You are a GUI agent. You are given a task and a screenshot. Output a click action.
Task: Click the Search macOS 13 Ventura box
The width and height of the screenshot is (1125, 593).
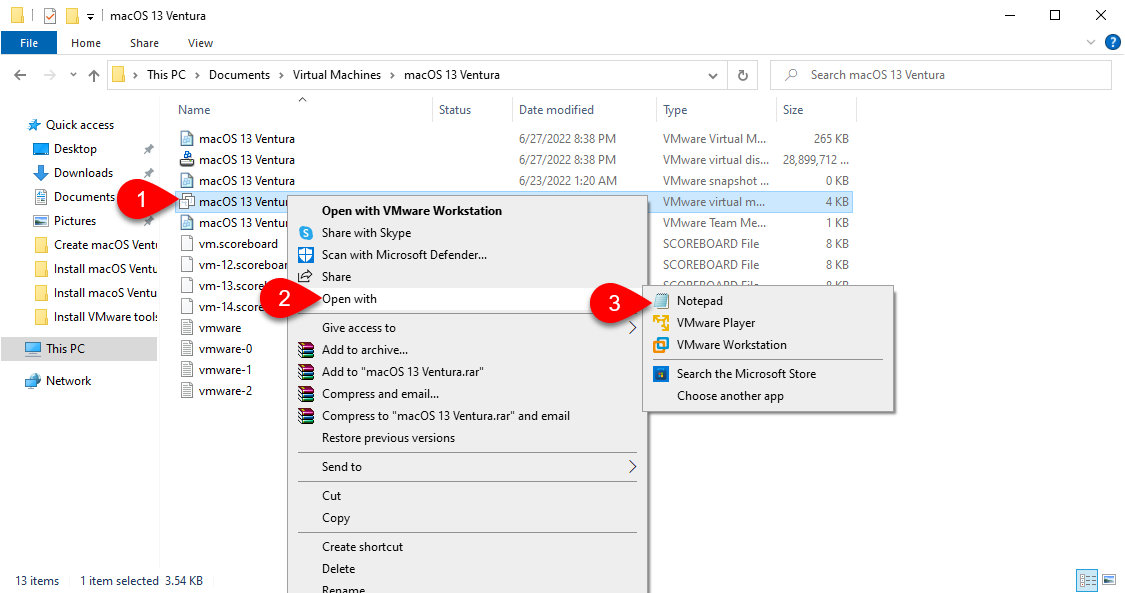(941, 75)
